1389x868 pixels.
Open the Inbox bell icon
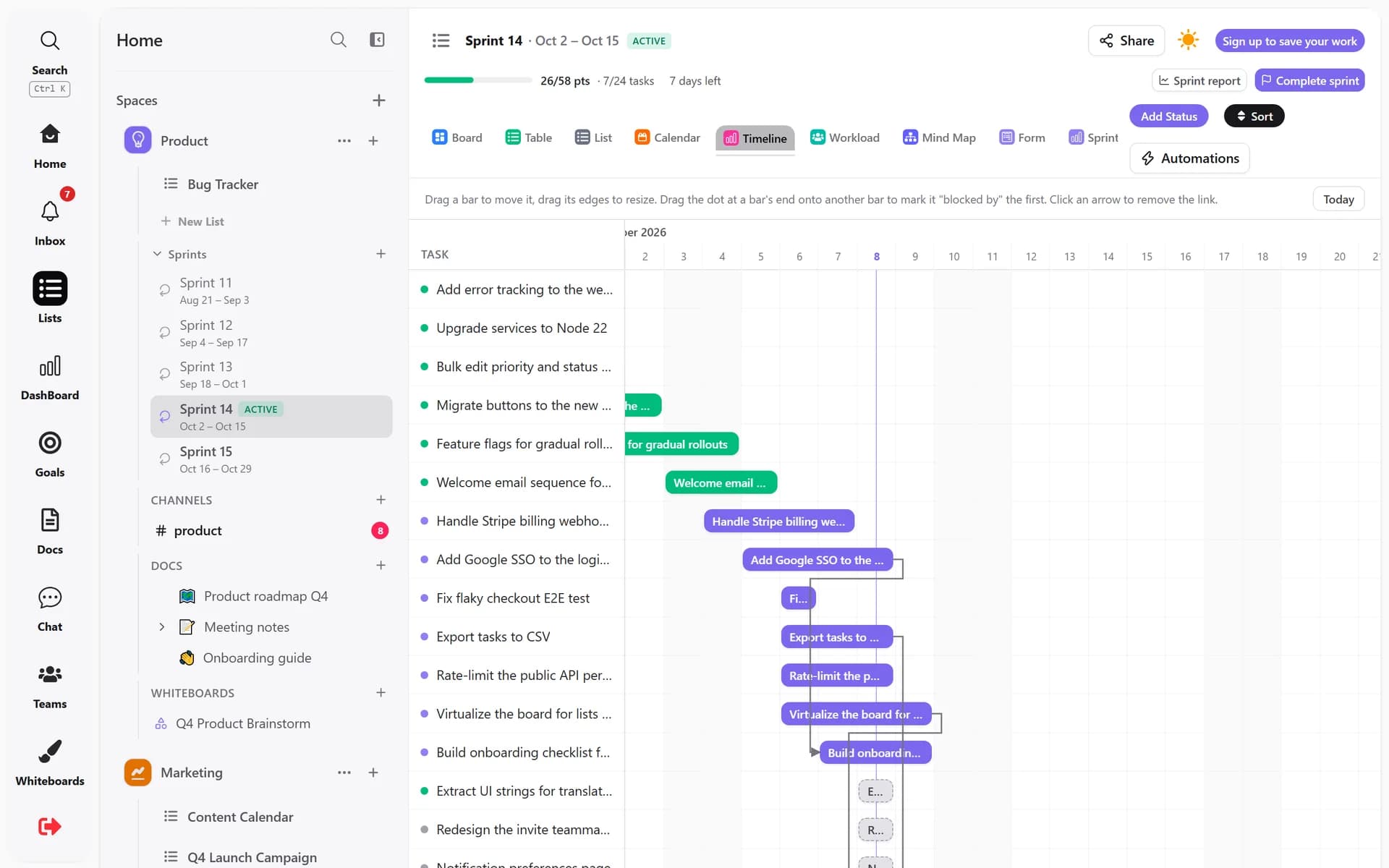49,223
